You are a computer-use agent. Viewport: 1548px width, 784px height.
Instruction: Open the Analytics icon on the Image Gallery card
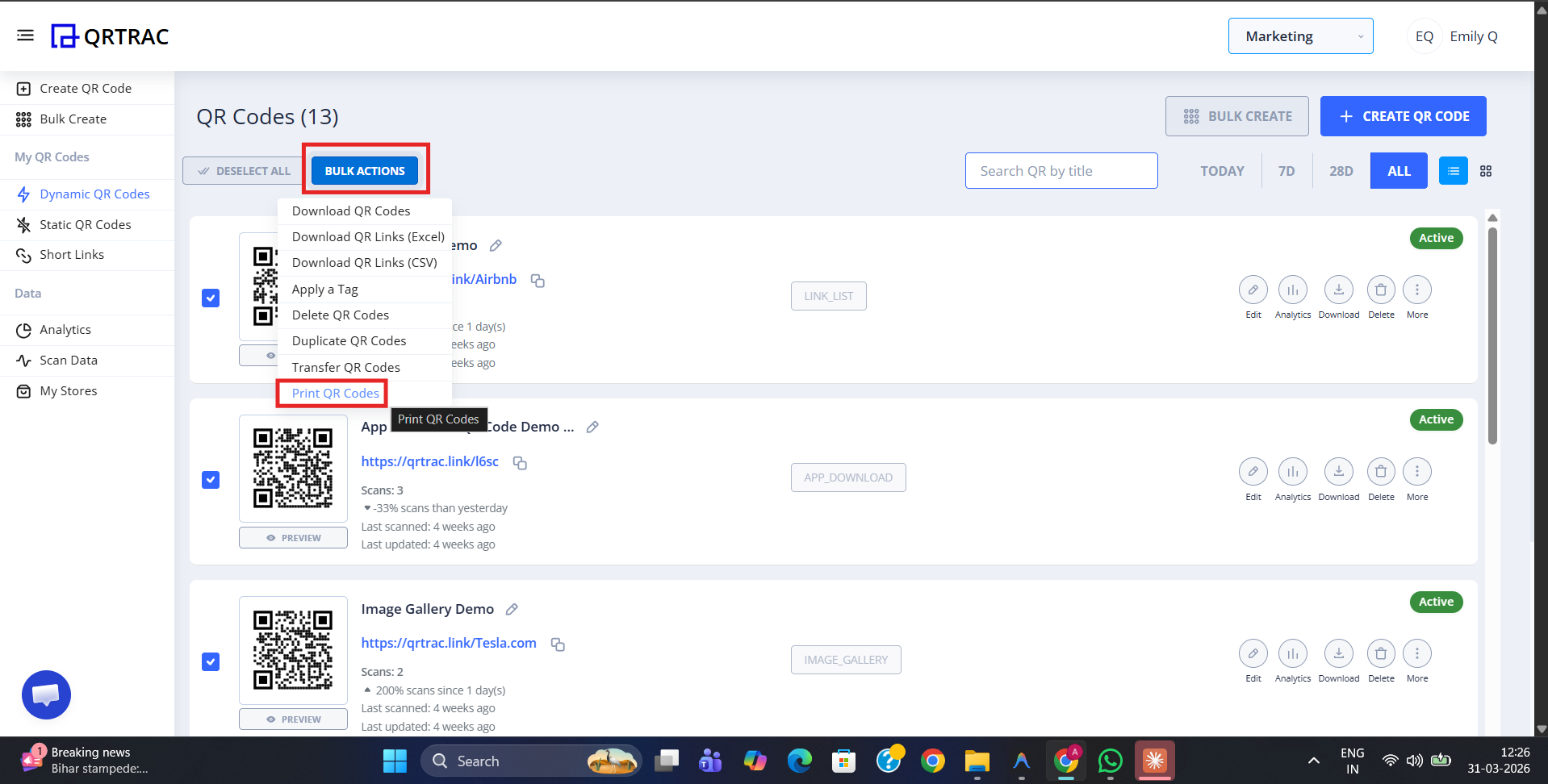1292,653
